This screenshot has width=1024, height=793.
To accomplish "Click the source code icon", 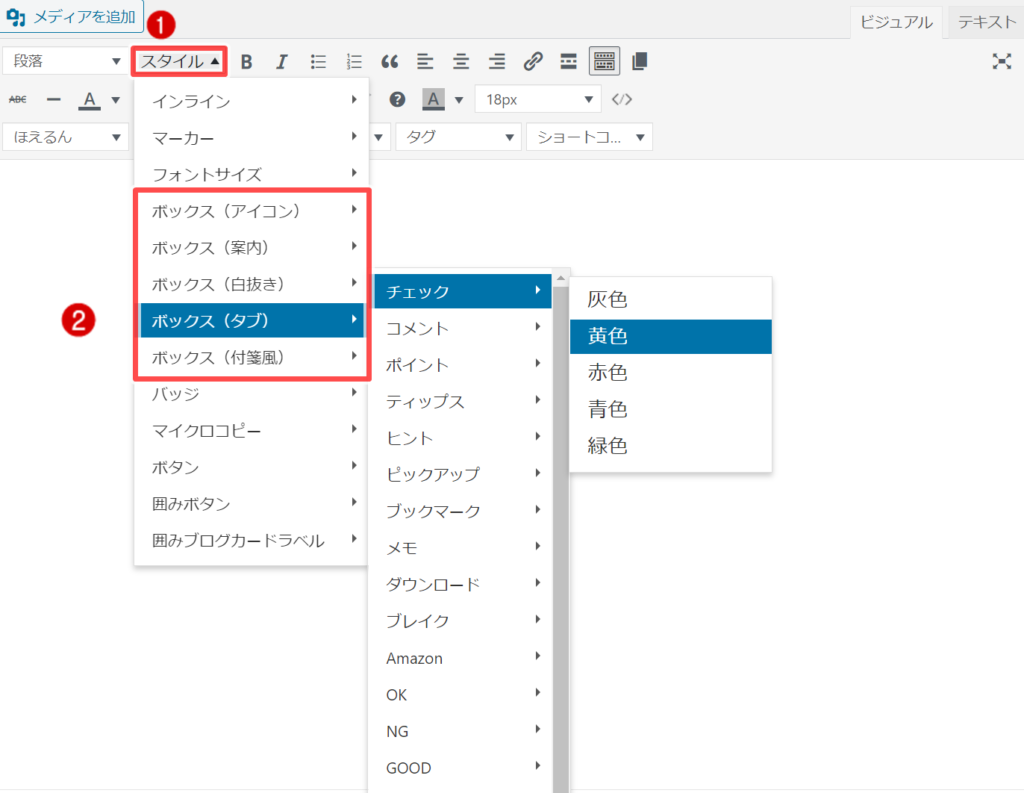I will click(x=622, y=99).
